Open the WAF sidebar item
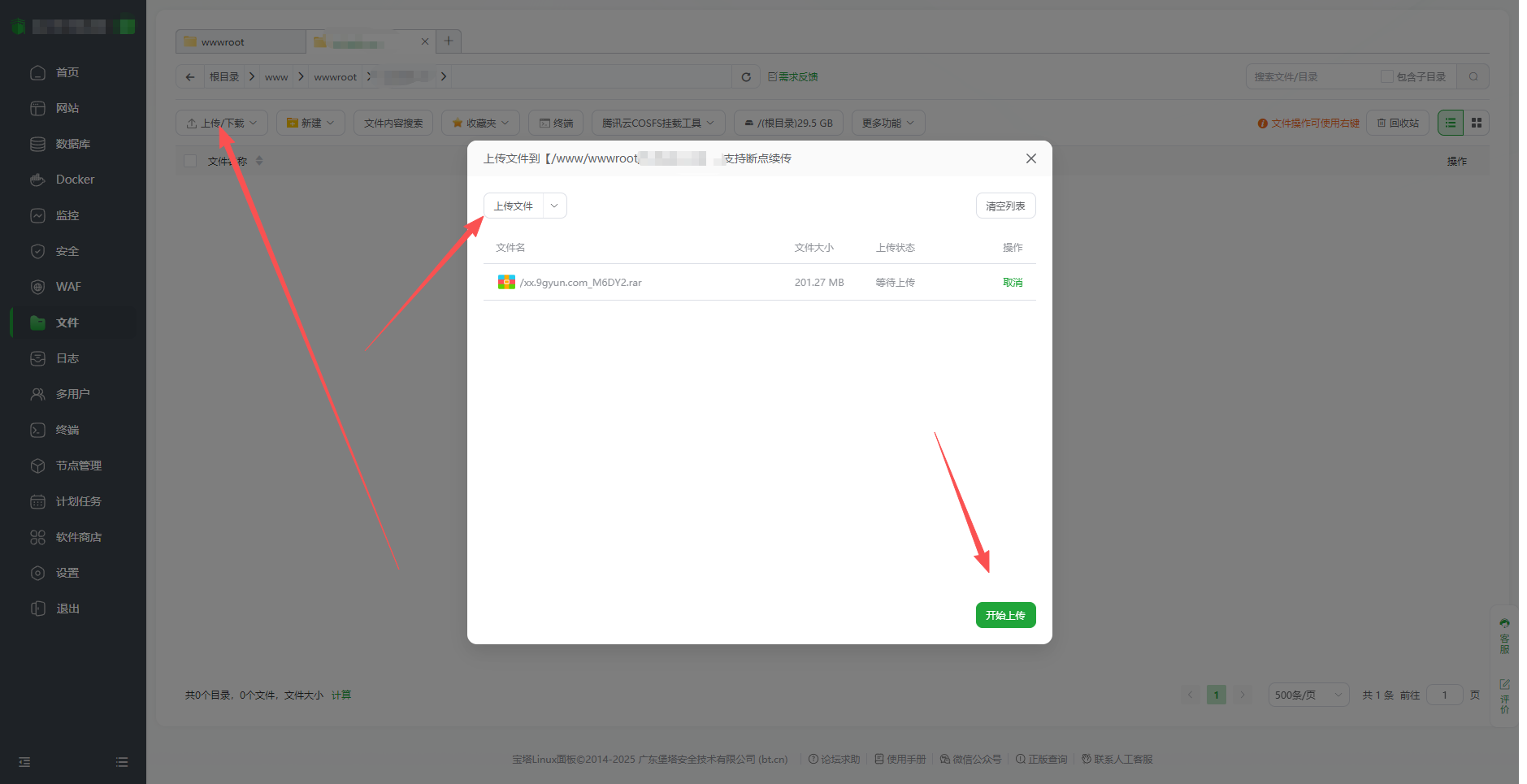Viewport: 1527px width, 784px height. click(x=68, y=287)
